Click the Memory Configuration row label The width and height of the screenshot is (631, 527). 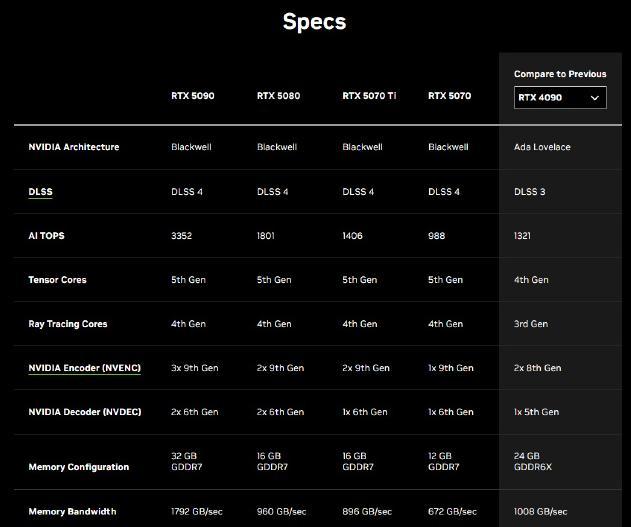[78, 467]
